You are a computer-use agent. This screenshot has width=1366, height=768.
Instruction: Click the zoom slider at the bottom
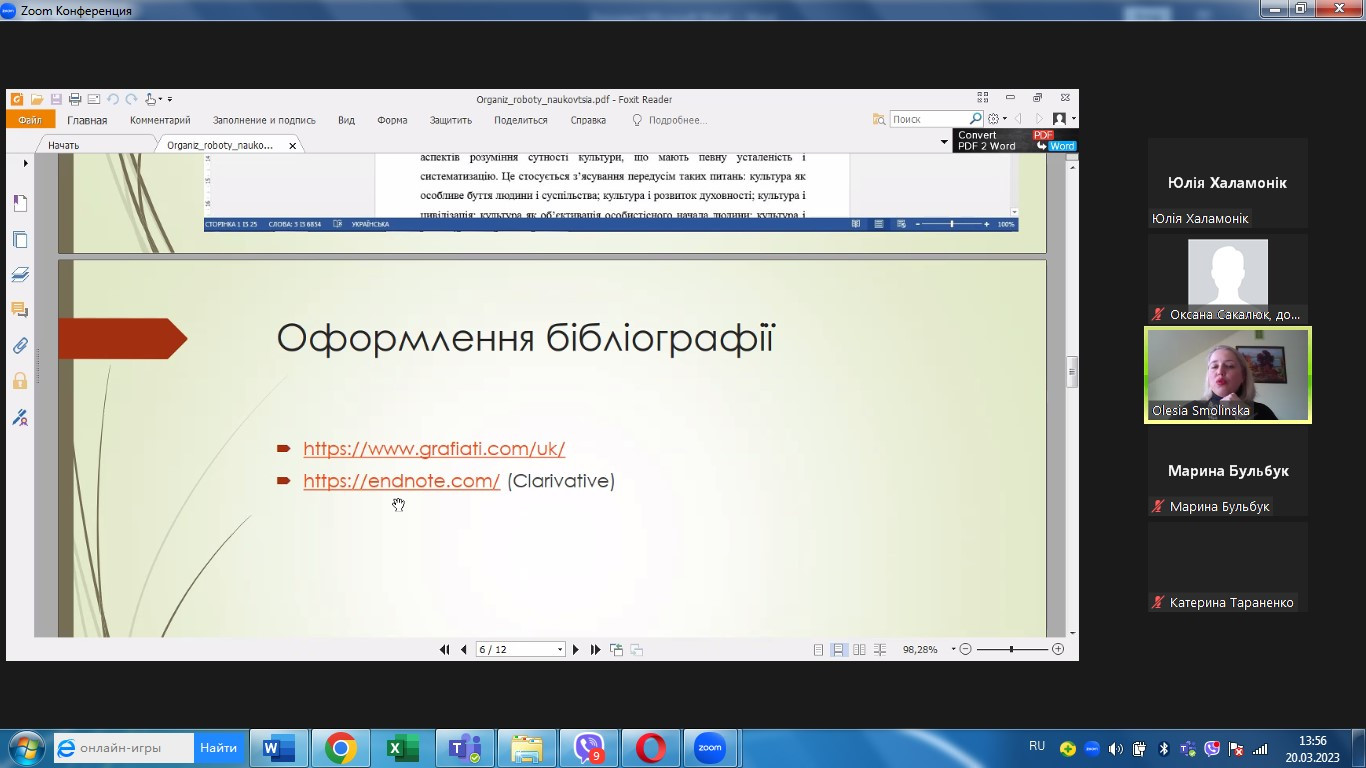[1011, 650]
